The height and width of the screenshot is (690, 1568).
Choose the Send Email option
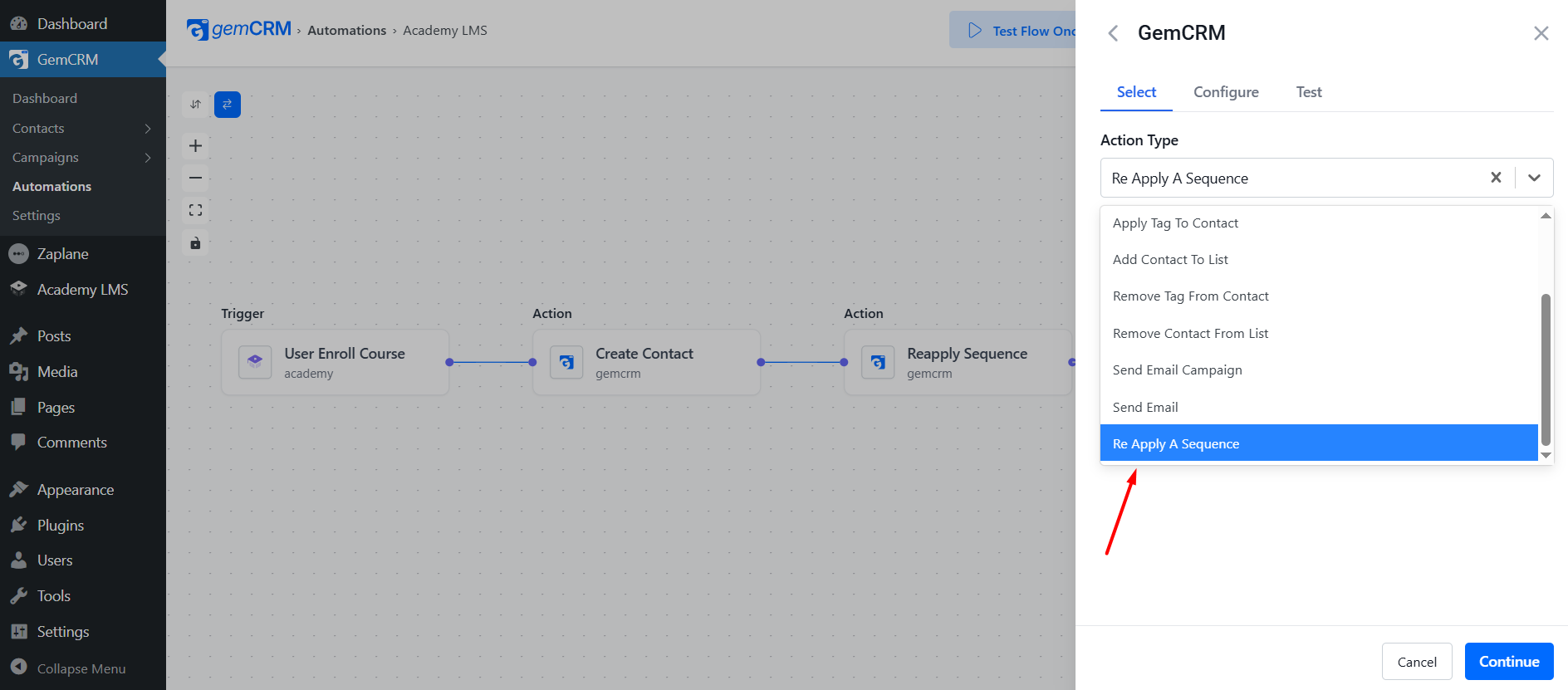pos(1319,407)
